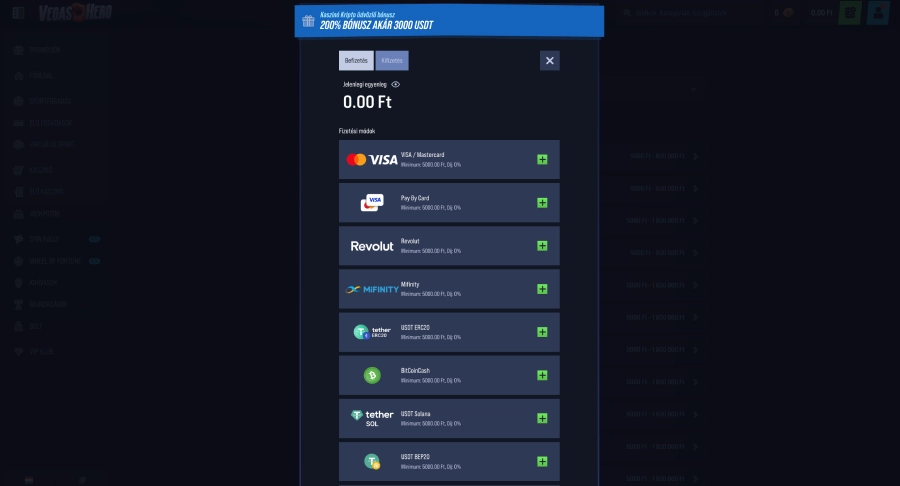Expand BitCoinCash with its green plus

point(542,375)
